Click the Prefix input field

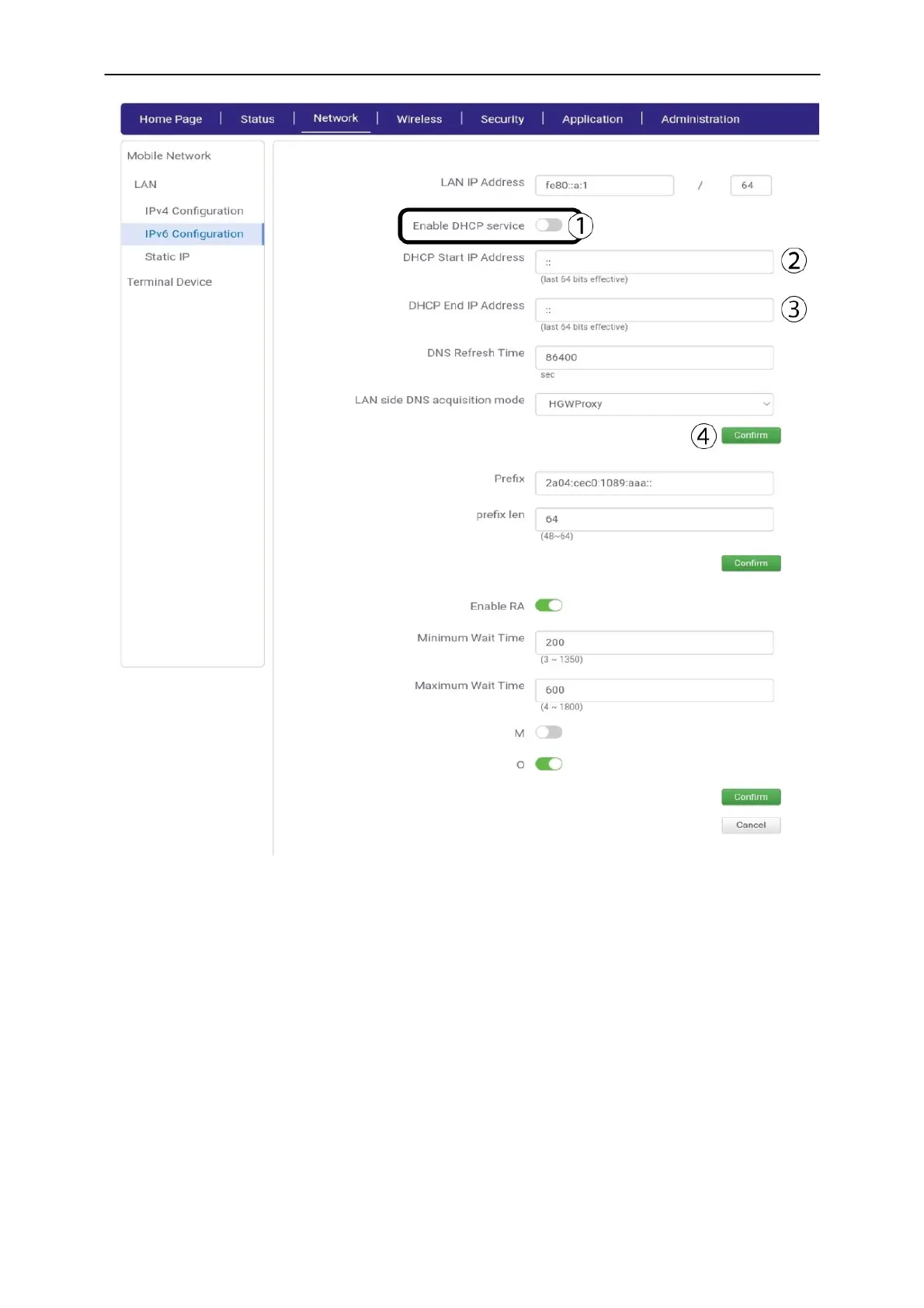tap(654, 483)
